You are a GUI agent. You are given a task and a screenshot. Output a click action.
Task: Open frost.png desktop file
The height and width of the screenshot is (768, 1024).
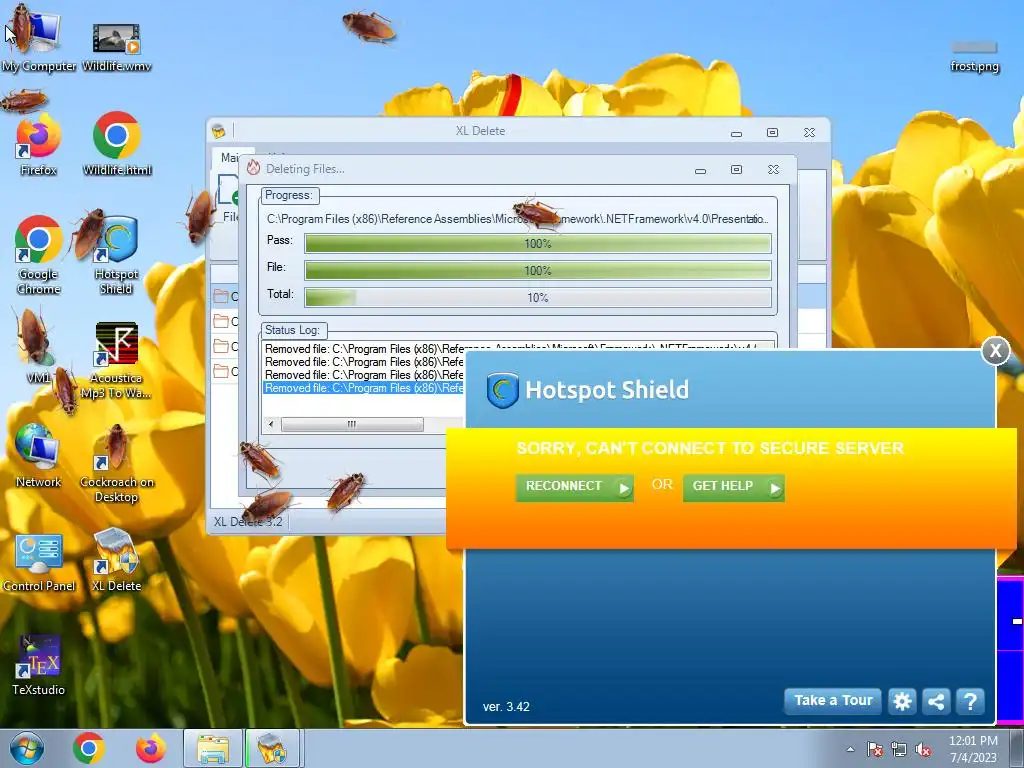(x=974, y=56)
